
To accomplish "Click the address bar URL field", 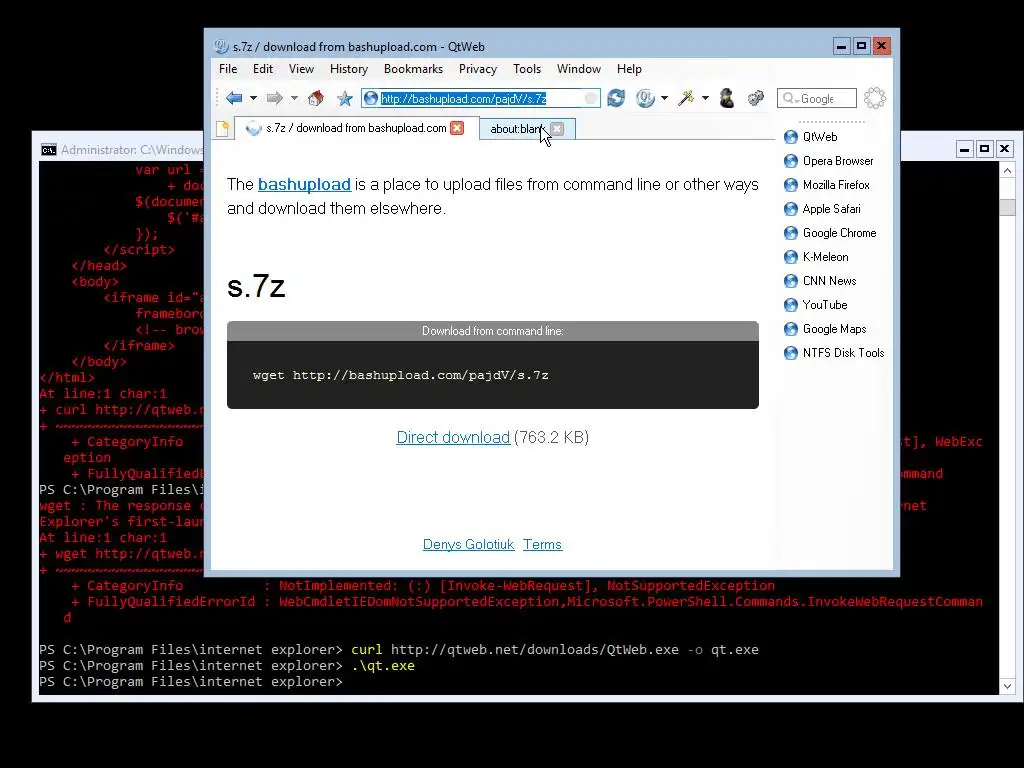I will click(x=481, y=98).
